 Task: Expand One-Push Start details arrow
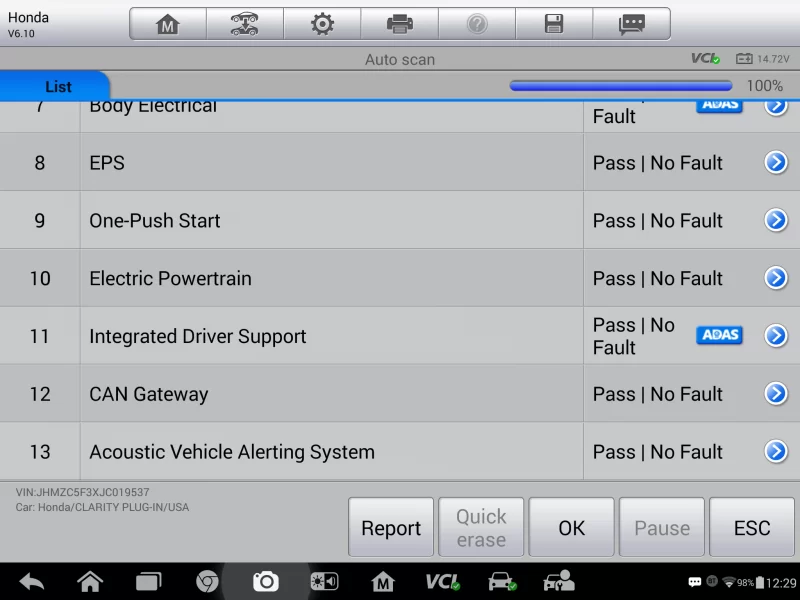click(x=776, y=221)
